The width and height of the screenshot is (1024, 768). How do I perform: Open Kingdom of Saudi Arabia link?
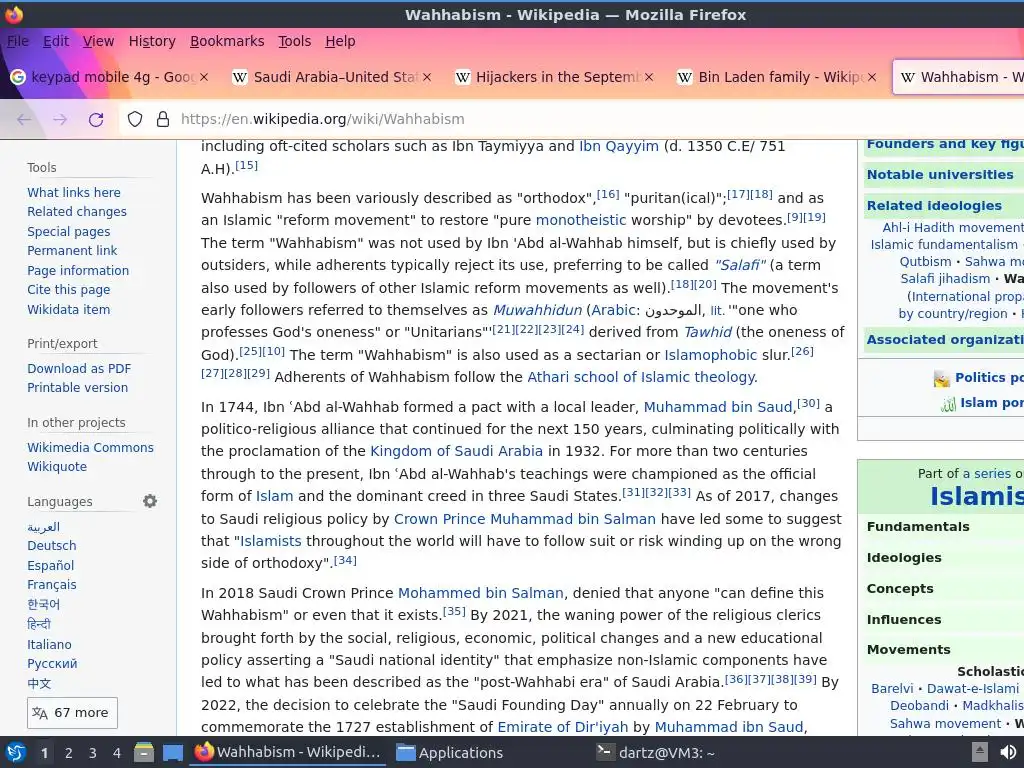(456, 451)
